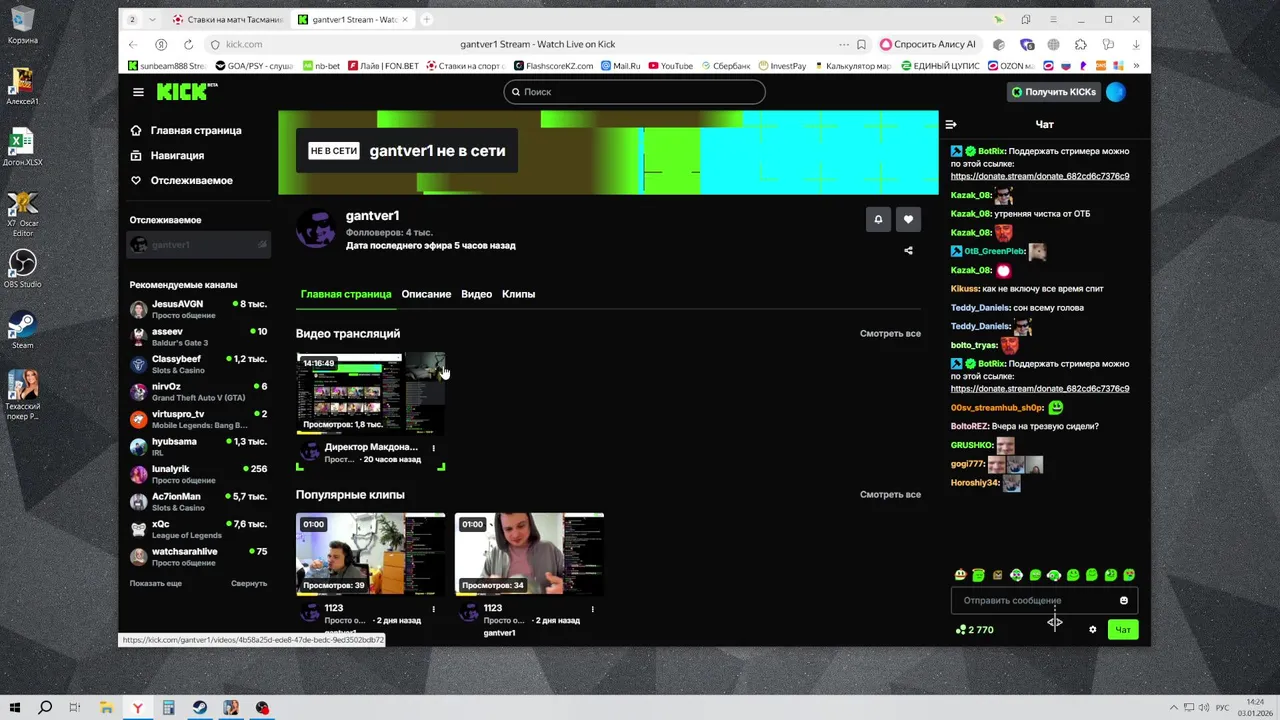
Task: Open options menu for 'Директор Макдона...' video
Action: [x=433, y=448]
